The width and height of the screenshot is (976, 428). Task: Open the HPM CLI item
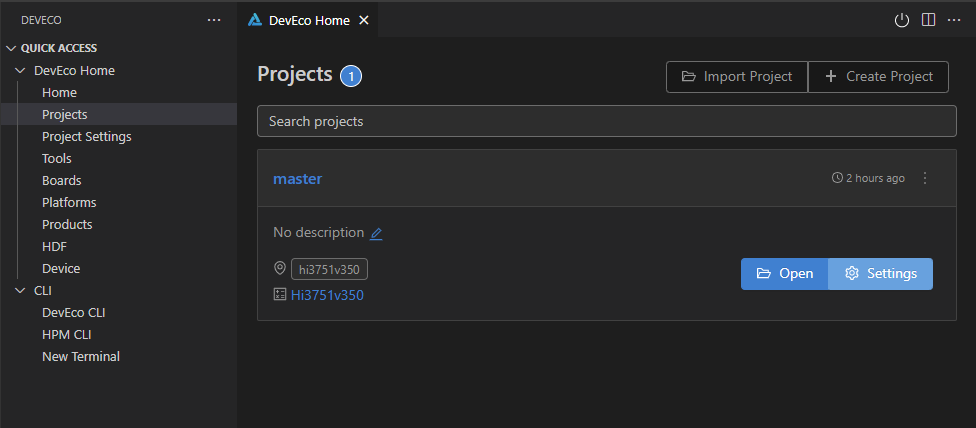point(66,335)
